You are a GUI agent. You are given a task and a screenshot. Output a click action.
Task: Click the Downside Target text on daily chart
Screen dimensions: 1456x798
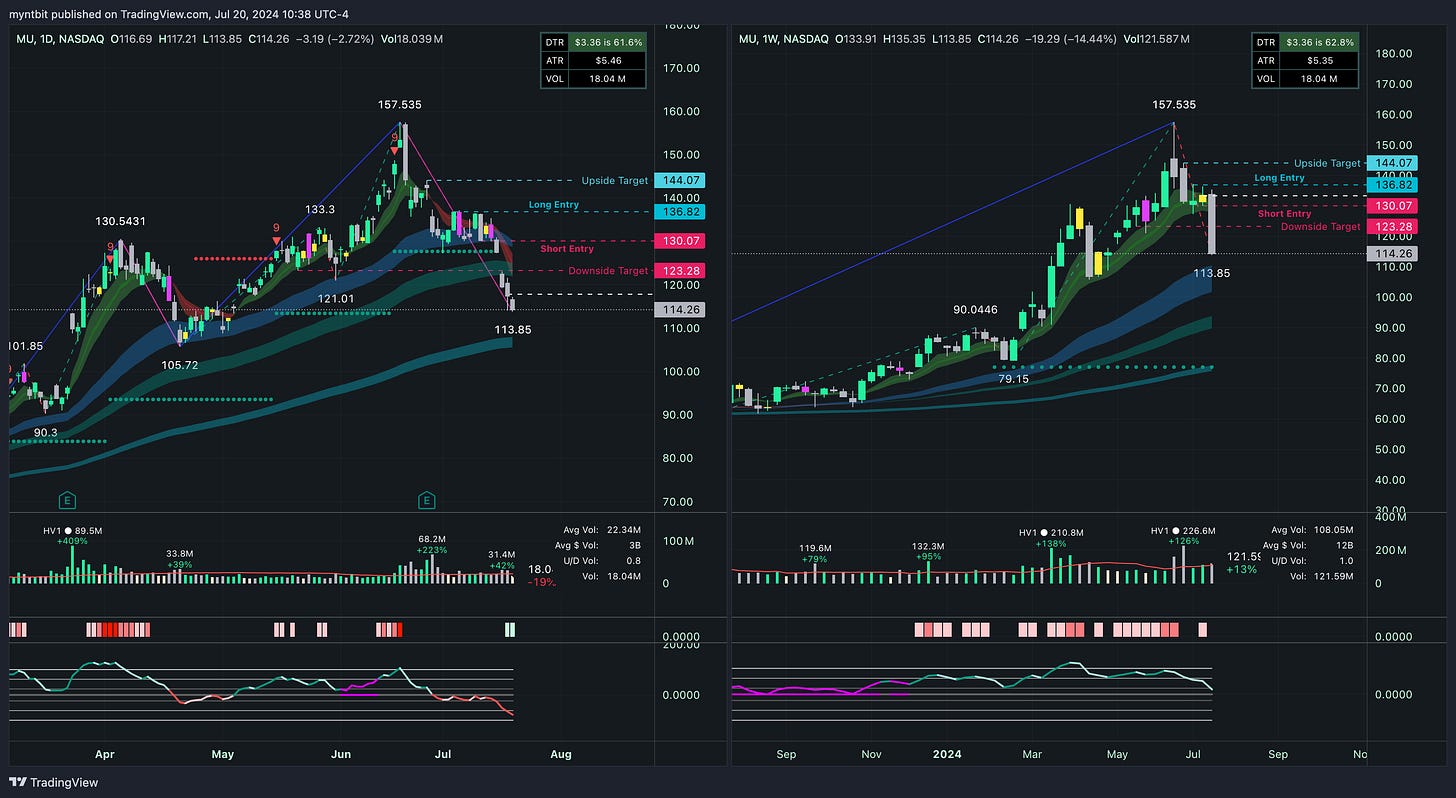(608, 271)
